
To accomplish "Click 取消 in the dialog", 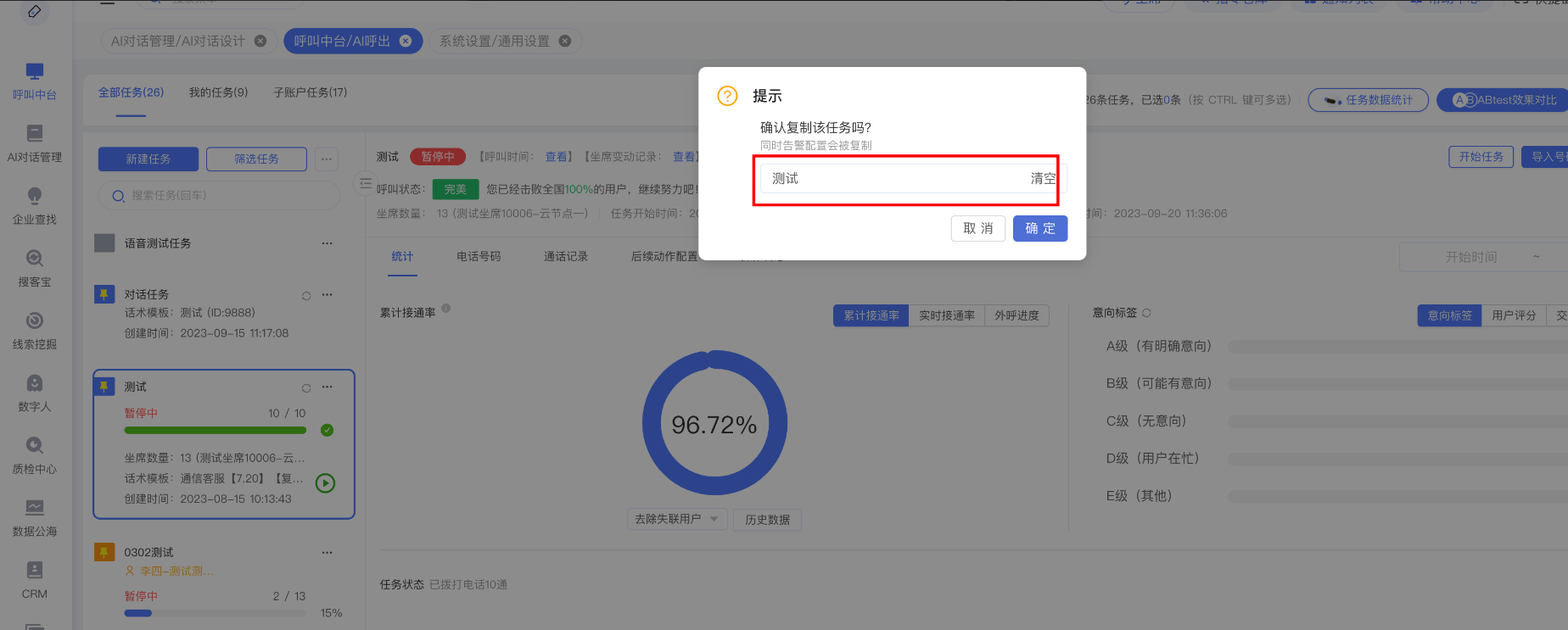I will [x=977, y=228].
